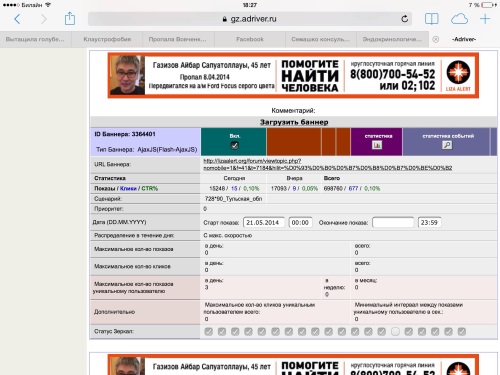Click the Клики link in statistics row
500x375 pixels.
[128, 188]
